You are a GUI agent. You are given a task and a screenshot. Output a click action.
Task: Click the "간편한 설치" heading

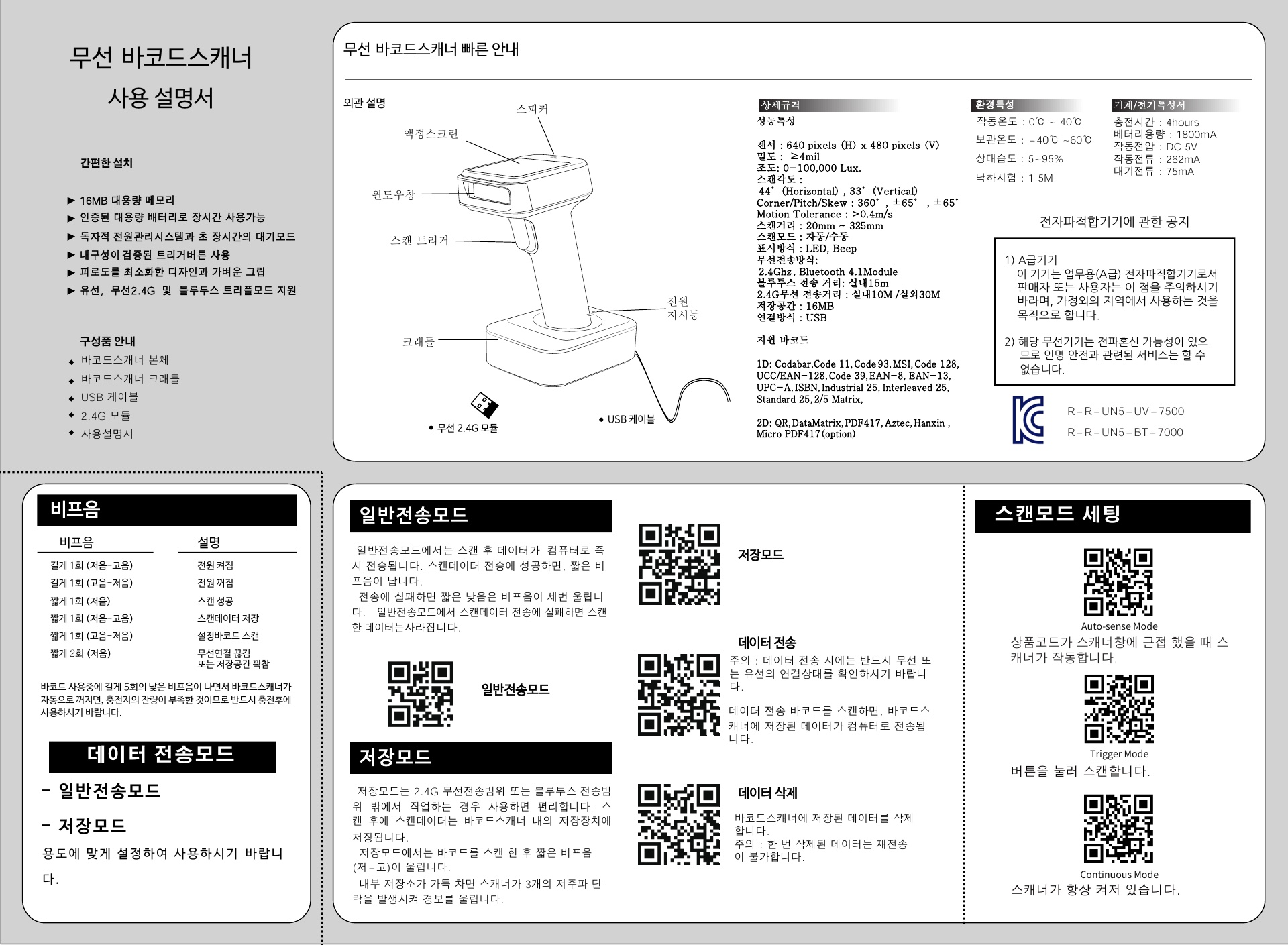[x=107, y=163]
